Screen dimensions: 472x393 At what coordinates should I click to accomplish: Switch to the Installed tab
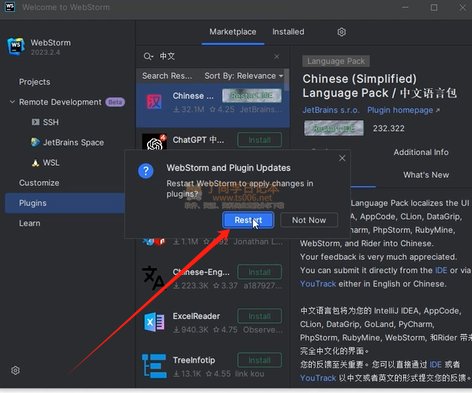tap(288, 32)
